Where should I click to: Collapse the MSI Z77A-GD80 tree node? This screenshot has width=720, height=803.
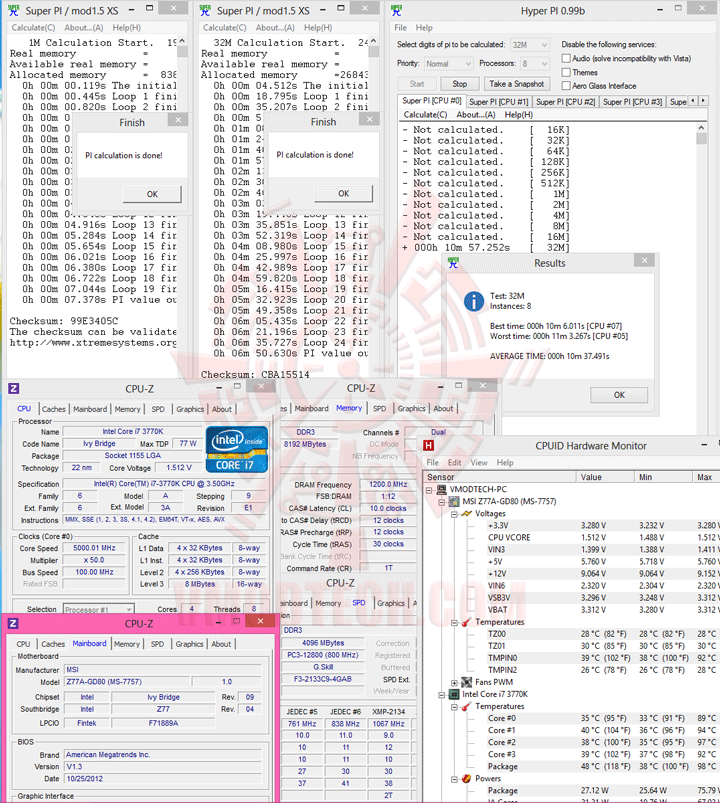pyautogui.click(x=441, y=502)
